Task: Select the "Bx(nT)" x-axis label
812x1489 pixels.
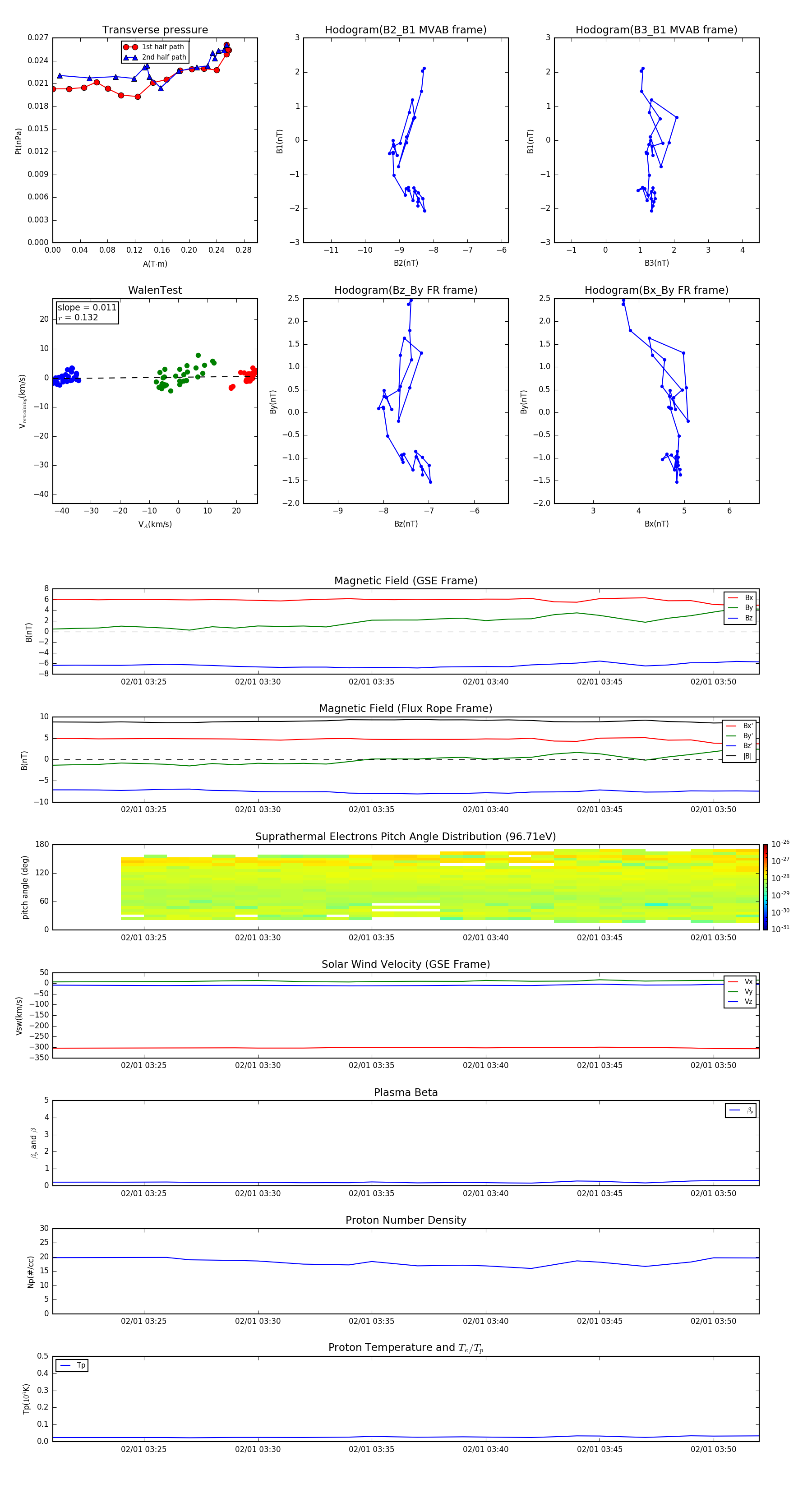Action: click(656, 524)
